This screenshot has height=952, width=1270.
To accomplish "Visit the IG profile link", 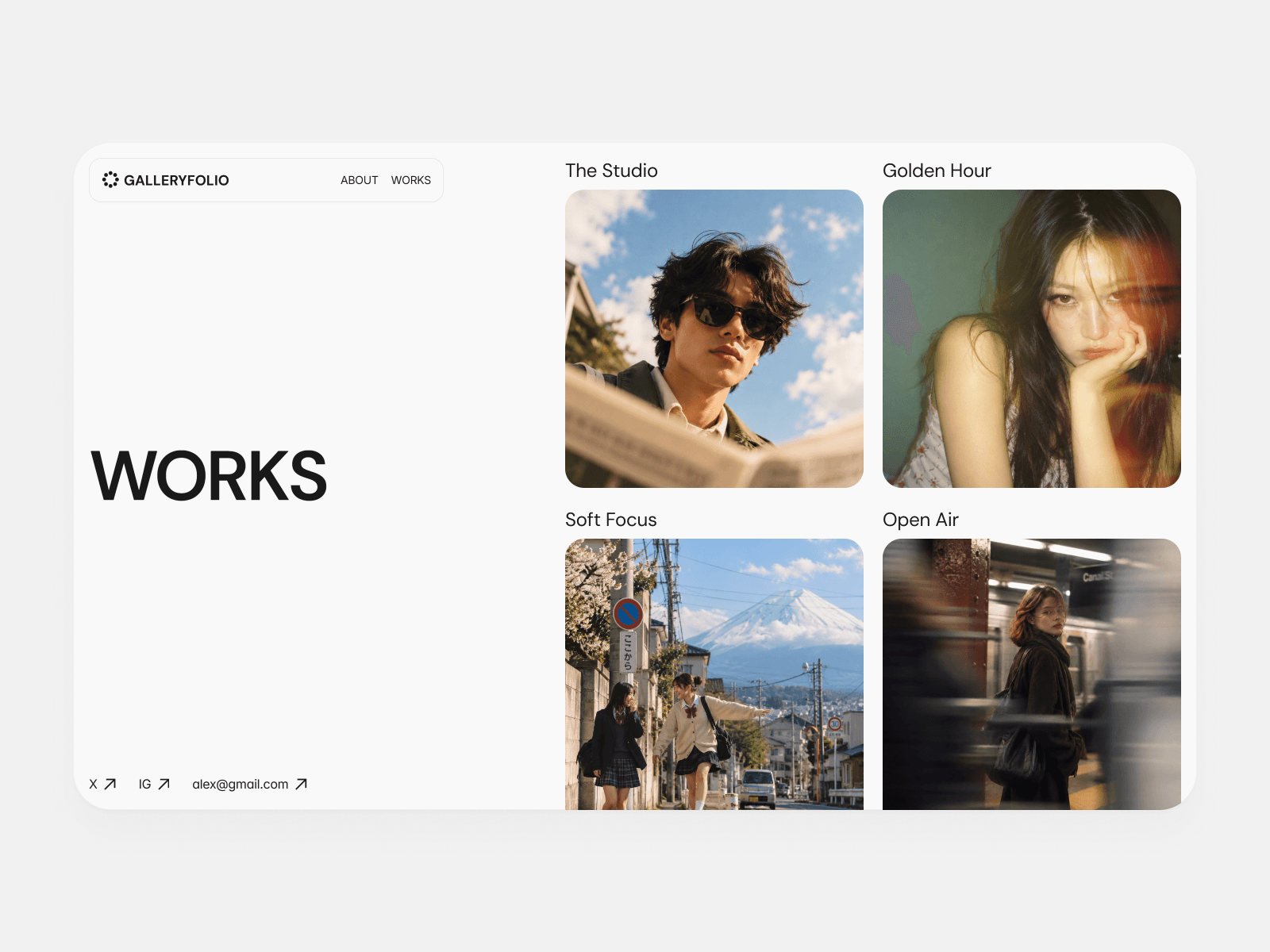I will point(144,784).
